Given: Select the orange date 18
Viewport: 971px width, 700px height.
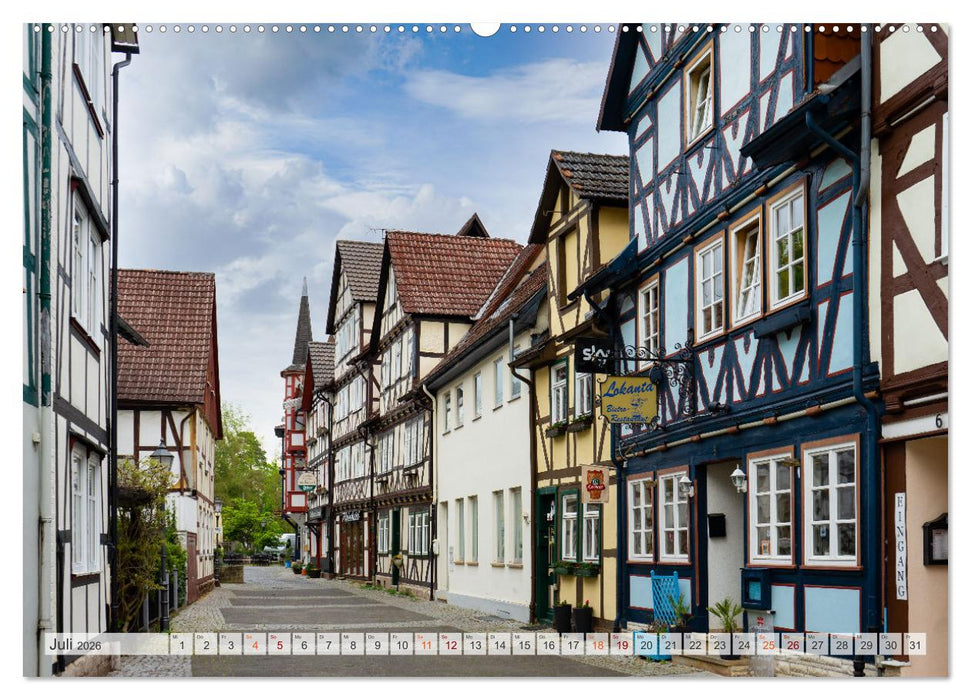Looking at the screenshot, I should point(598,647).
